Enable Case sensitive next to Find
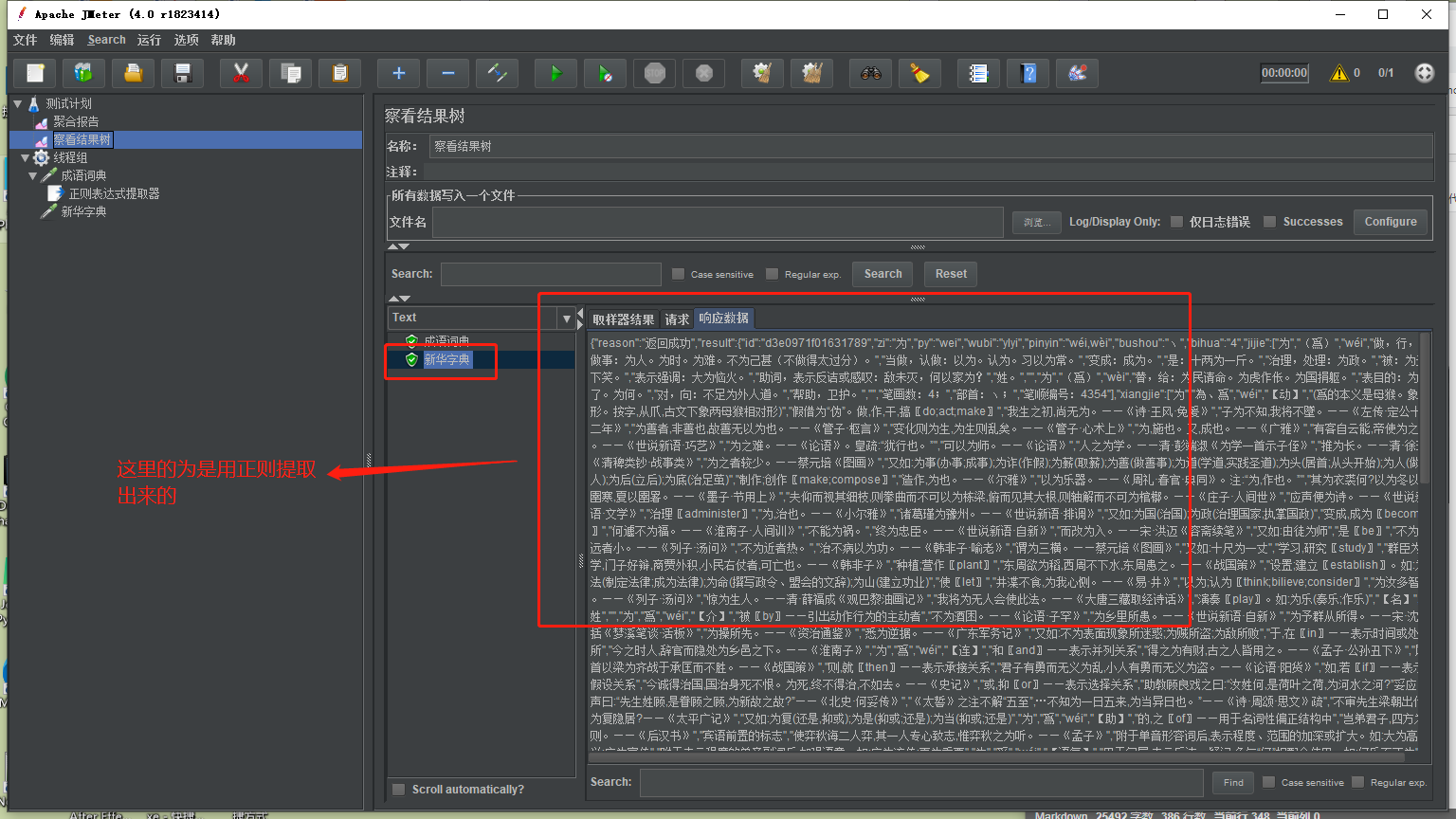 point(1268,782)
